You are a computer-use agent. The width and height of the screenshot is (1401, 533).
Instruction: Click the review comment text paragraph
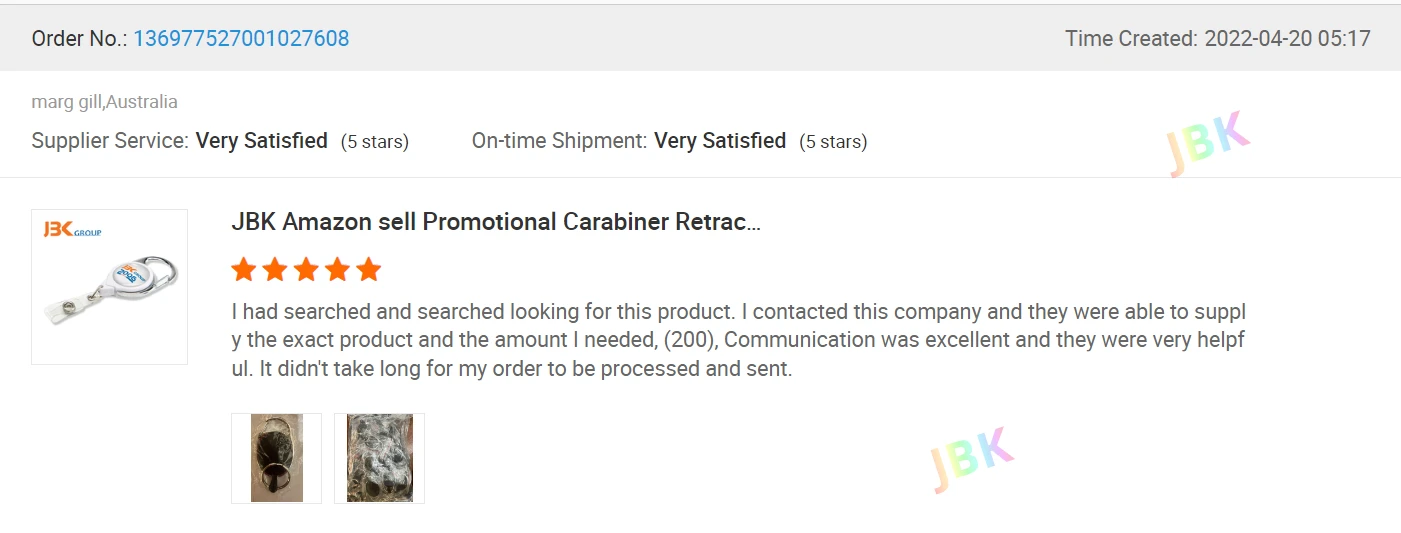pyautogui.click(x=738, y=340)
